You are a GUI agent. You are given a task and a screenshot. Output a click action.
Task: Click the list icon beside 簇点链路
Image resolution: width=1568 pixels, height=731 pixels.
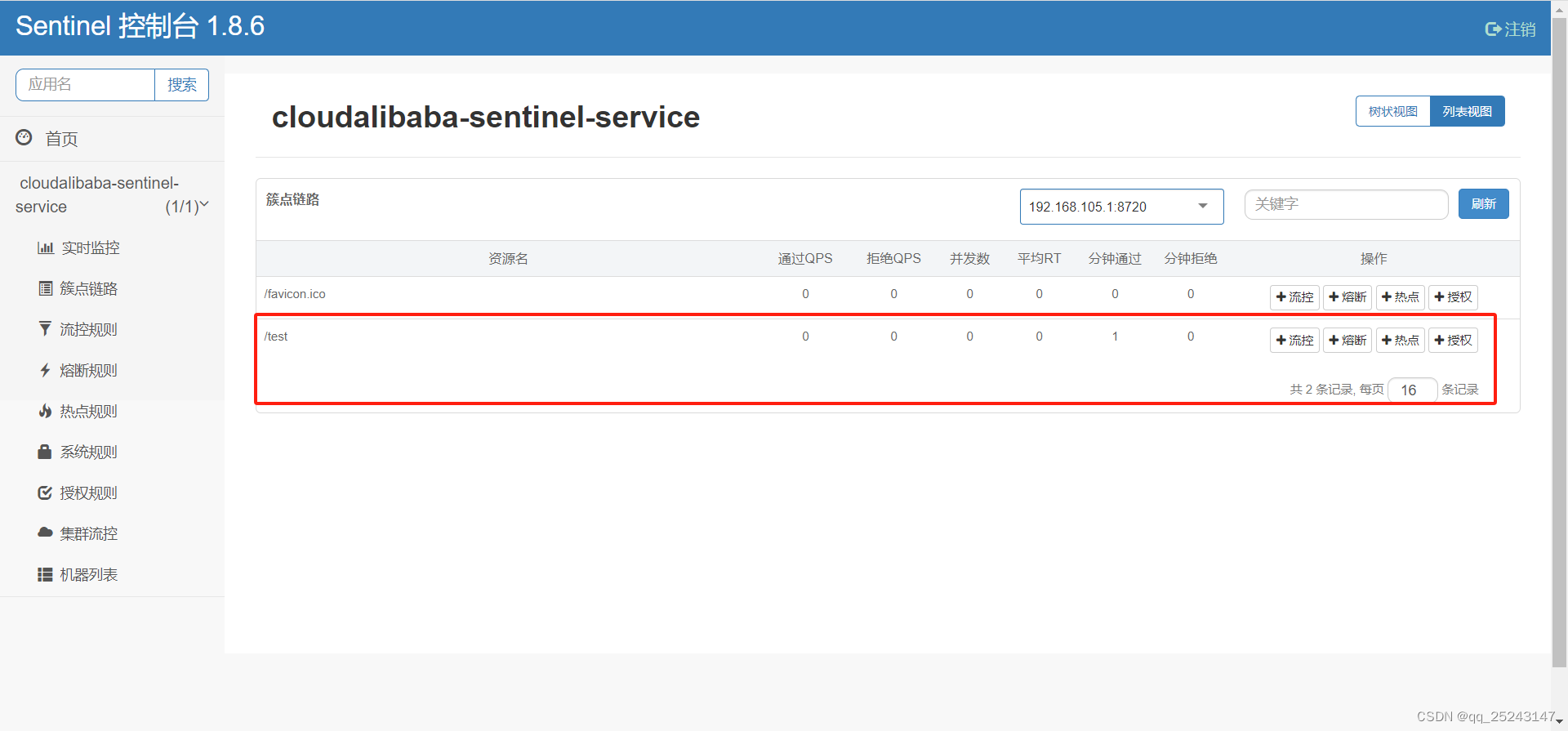tap(46, 288)
